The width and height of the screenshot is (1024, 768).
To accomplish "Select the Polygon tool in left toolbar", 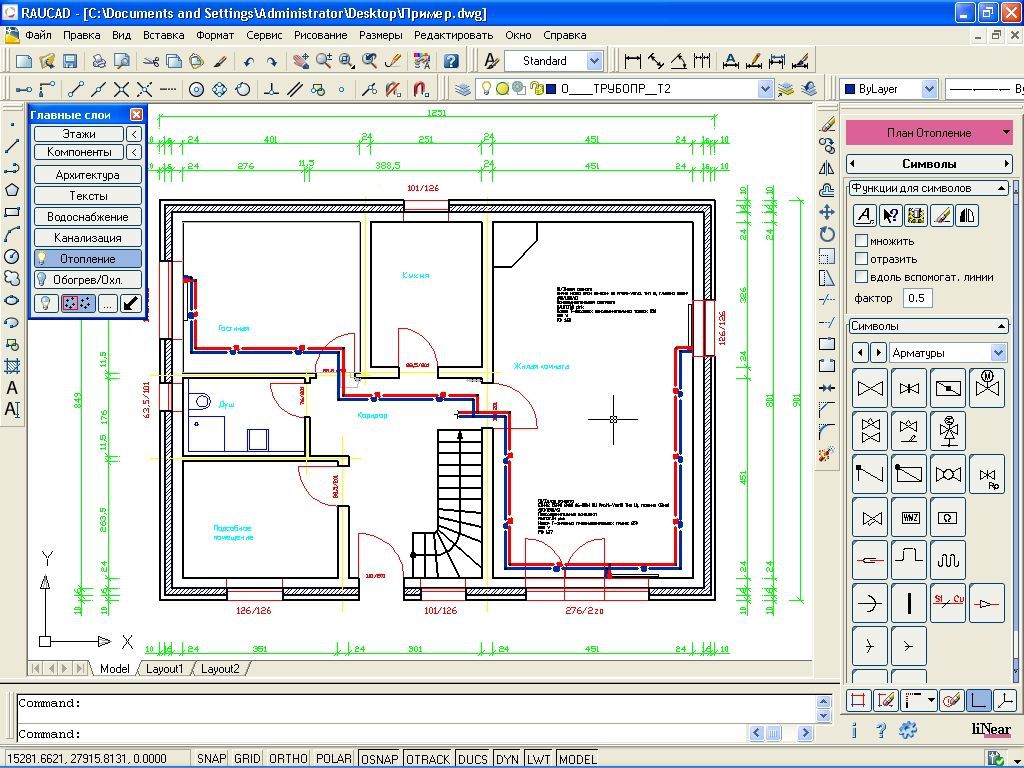I will (12, 189).
